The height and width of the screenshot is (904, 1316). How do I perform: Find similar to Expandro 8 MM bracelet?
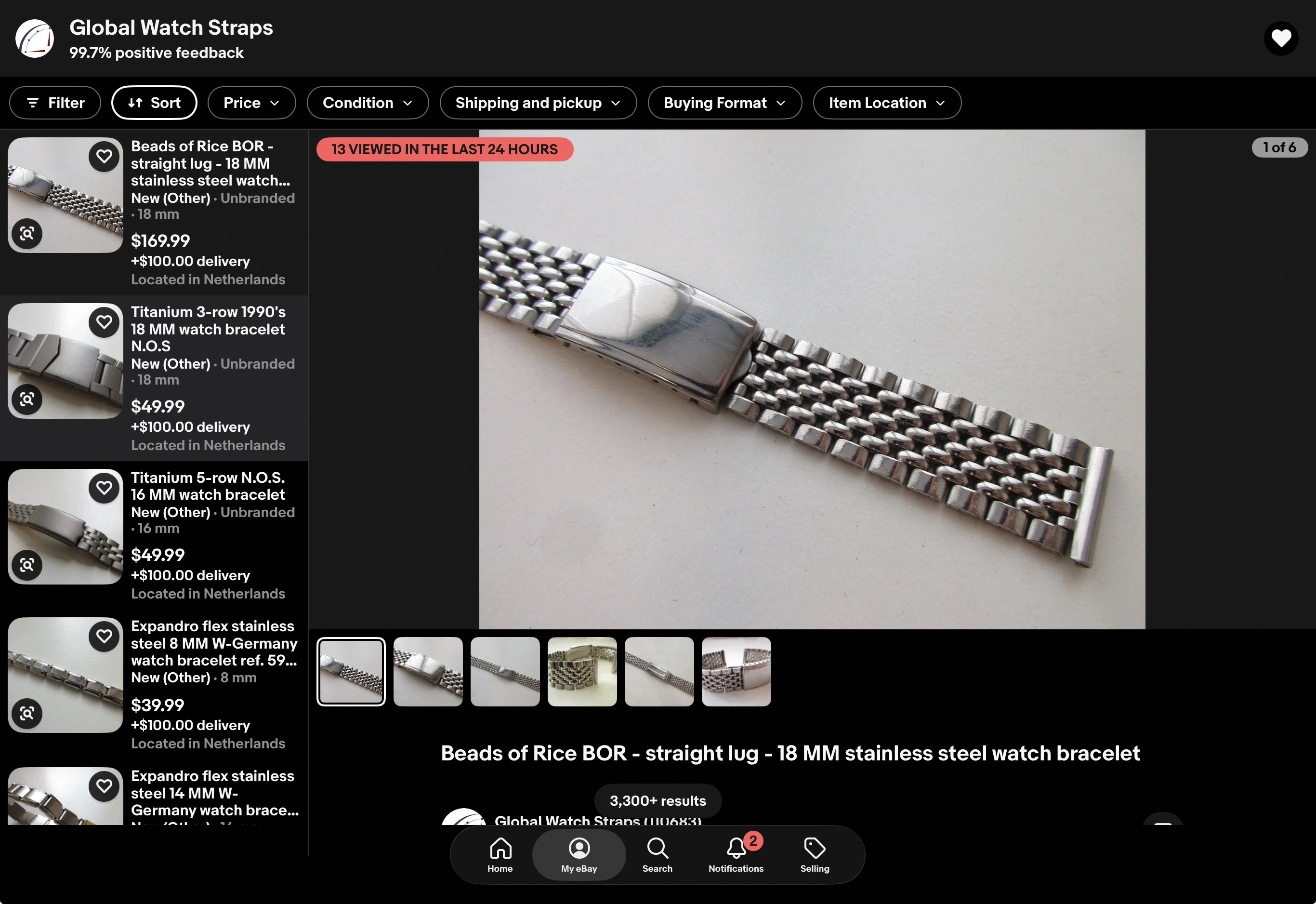coord(27,713)
